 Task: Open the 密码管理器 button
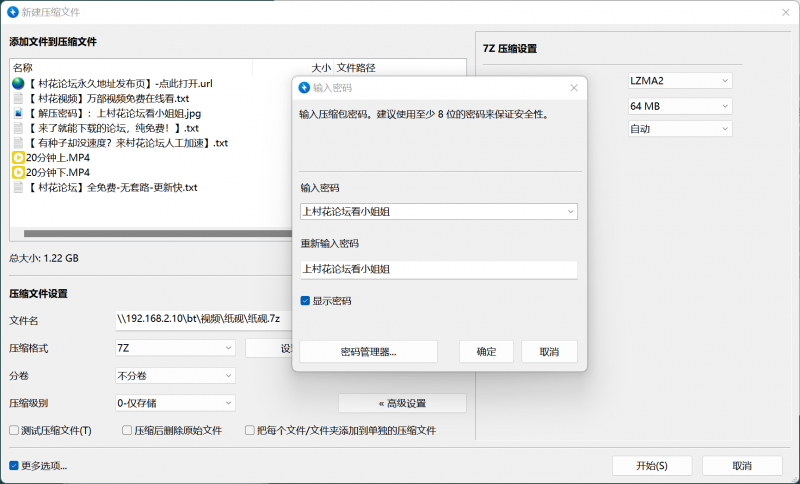coord(368,352)
